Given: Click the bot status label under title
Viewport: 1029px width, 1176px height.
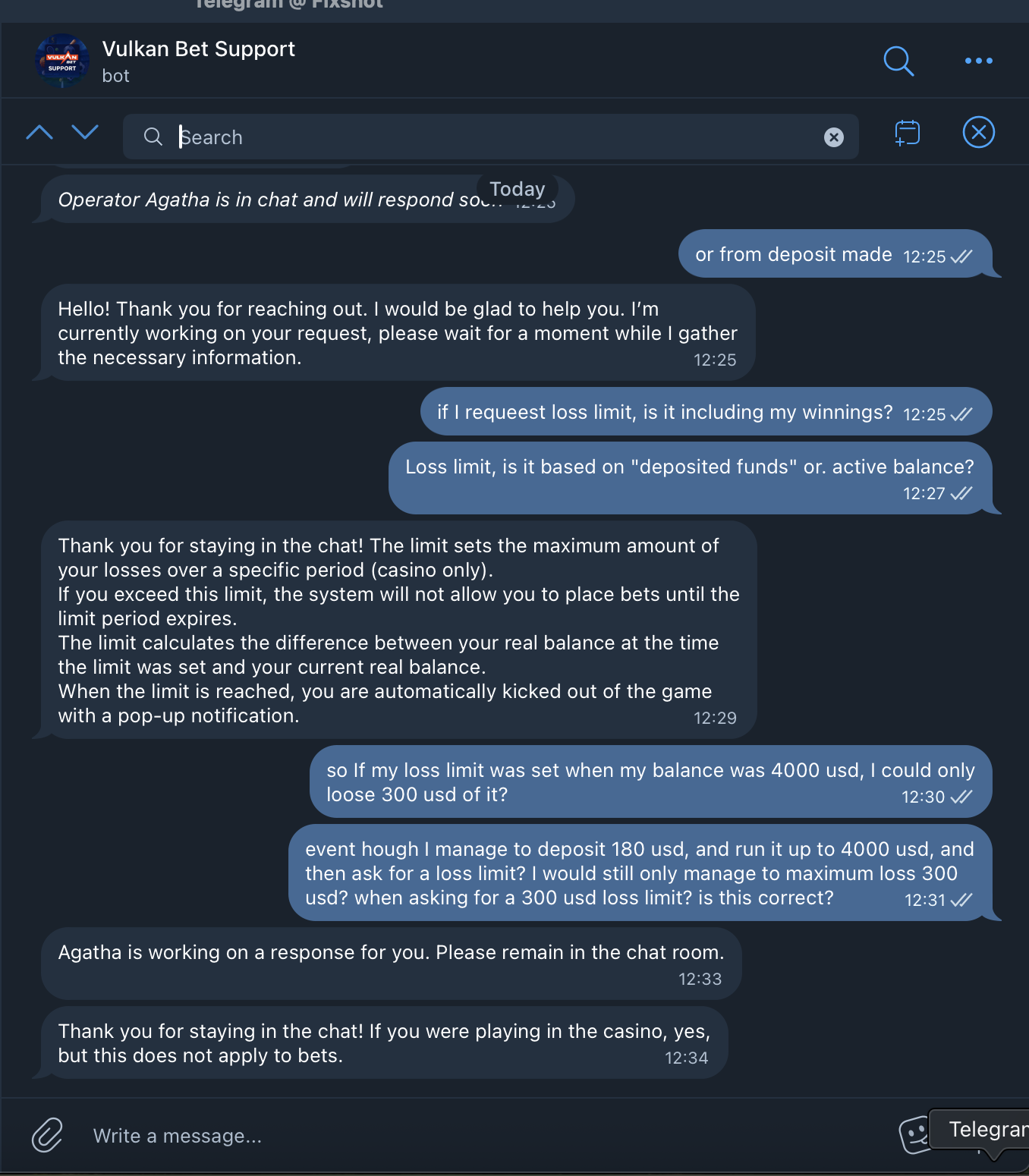Looking at the screenshot, I should click(116, 76).
